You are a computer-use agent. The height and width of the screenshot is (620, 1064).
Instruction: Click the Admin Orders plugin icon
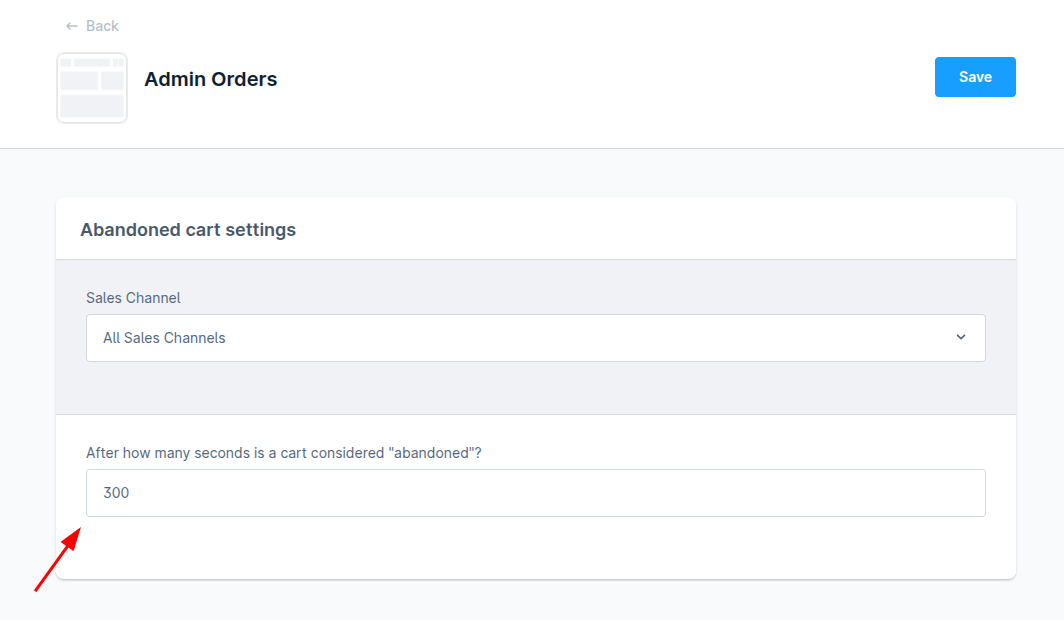click(92, 88)
